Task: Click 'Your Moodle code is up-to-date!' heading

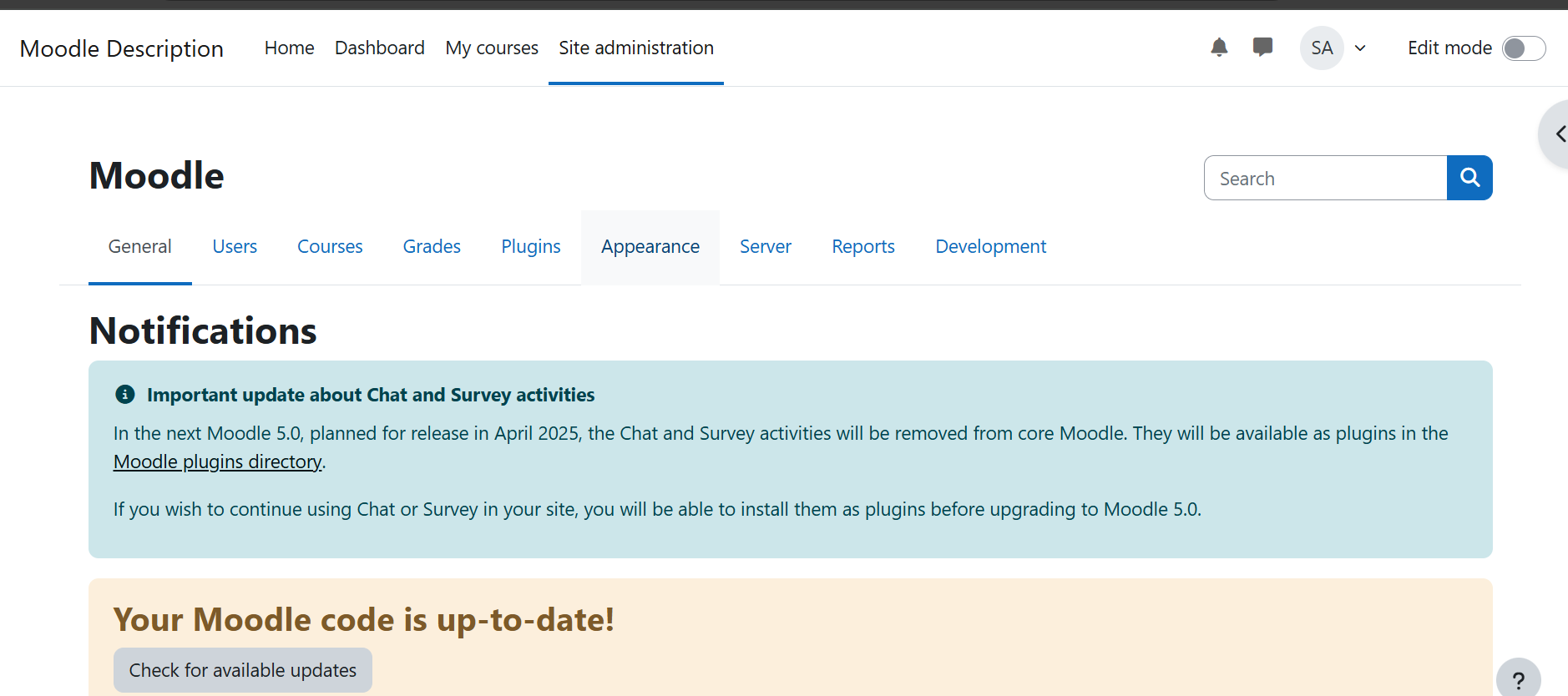Action: (x=364, y=619)
